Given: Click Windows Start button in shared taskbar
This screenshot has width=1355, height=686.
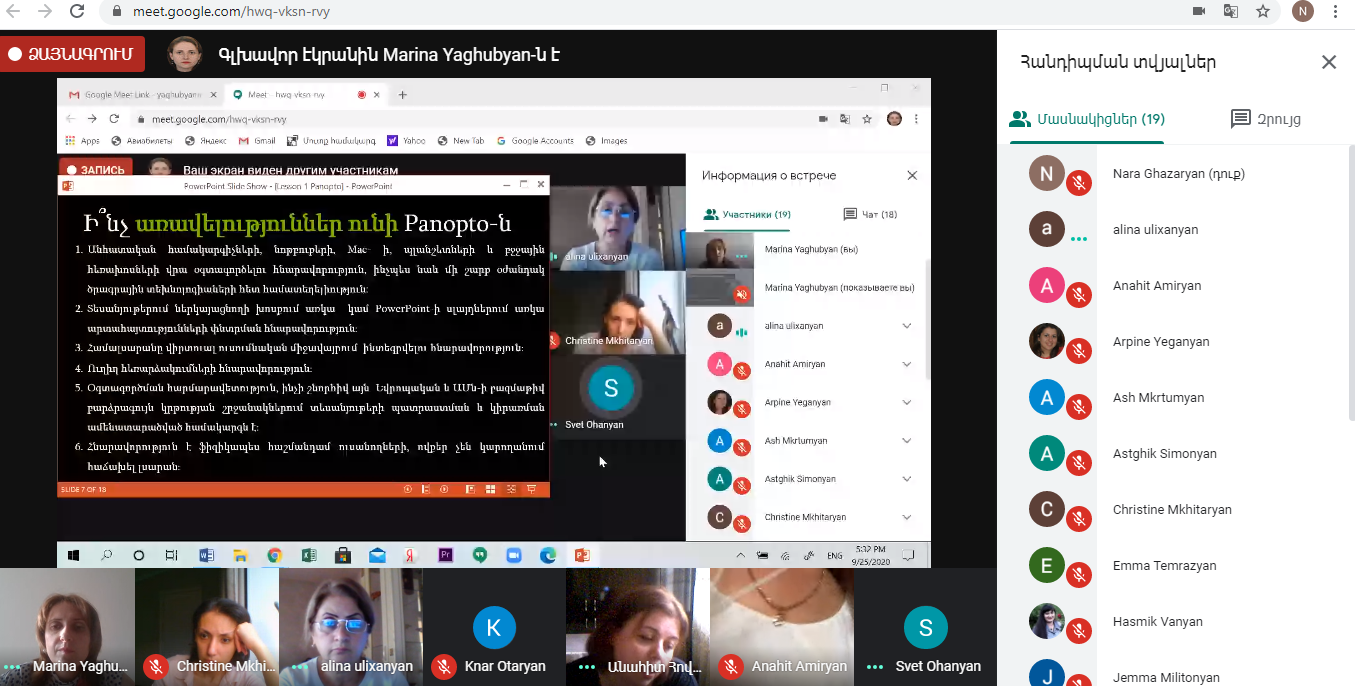Looking at the screenshot, I should [73, 555].
